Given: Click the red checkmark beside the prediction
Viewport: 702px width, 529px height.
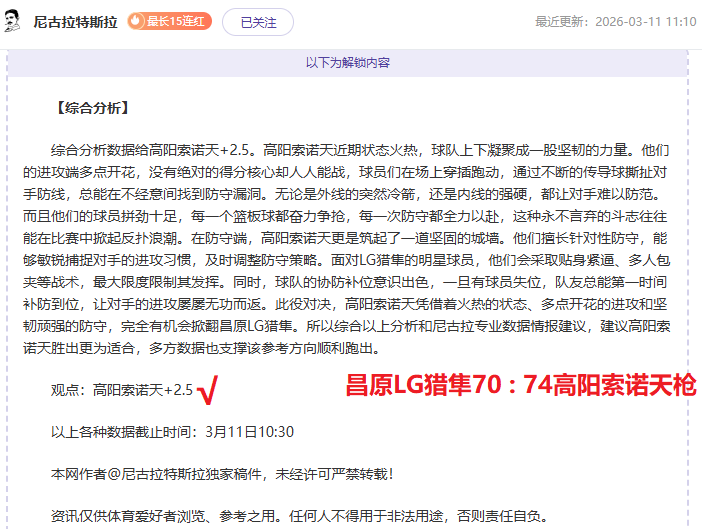Looking at the screenshot, I should [208, 389].
